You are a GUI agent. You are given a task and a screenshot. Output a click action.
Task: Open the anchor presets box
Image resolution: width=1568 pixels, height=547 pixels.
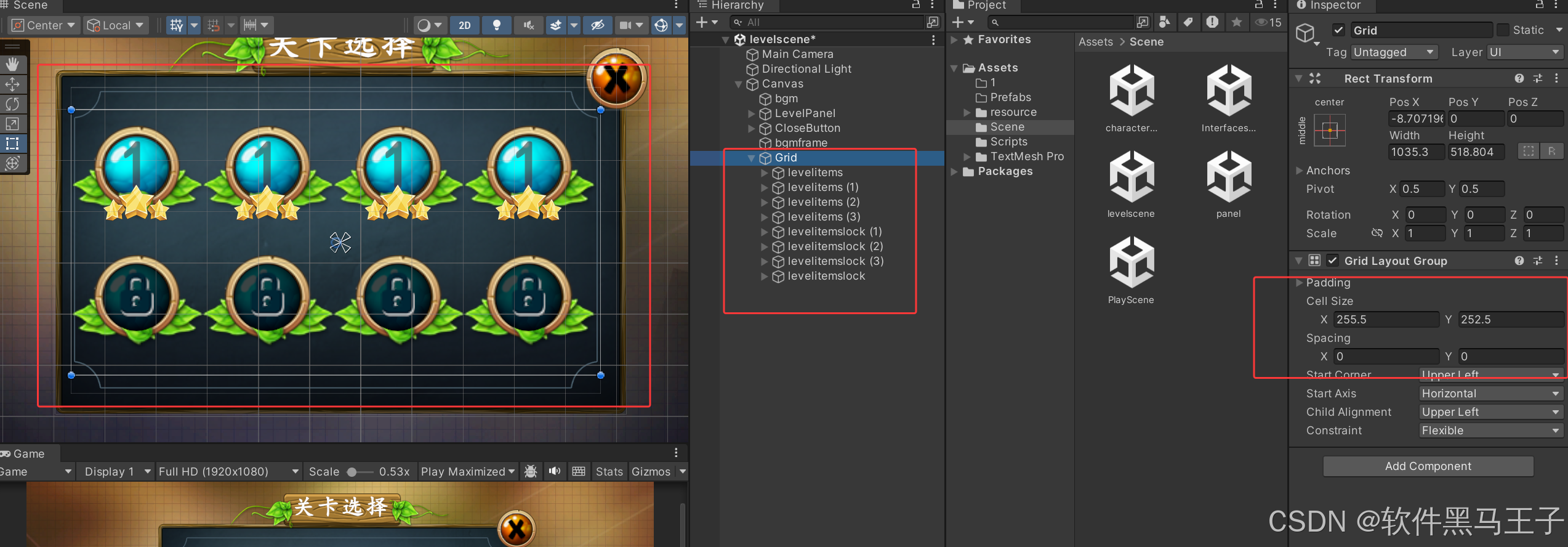click(1330, 130)
